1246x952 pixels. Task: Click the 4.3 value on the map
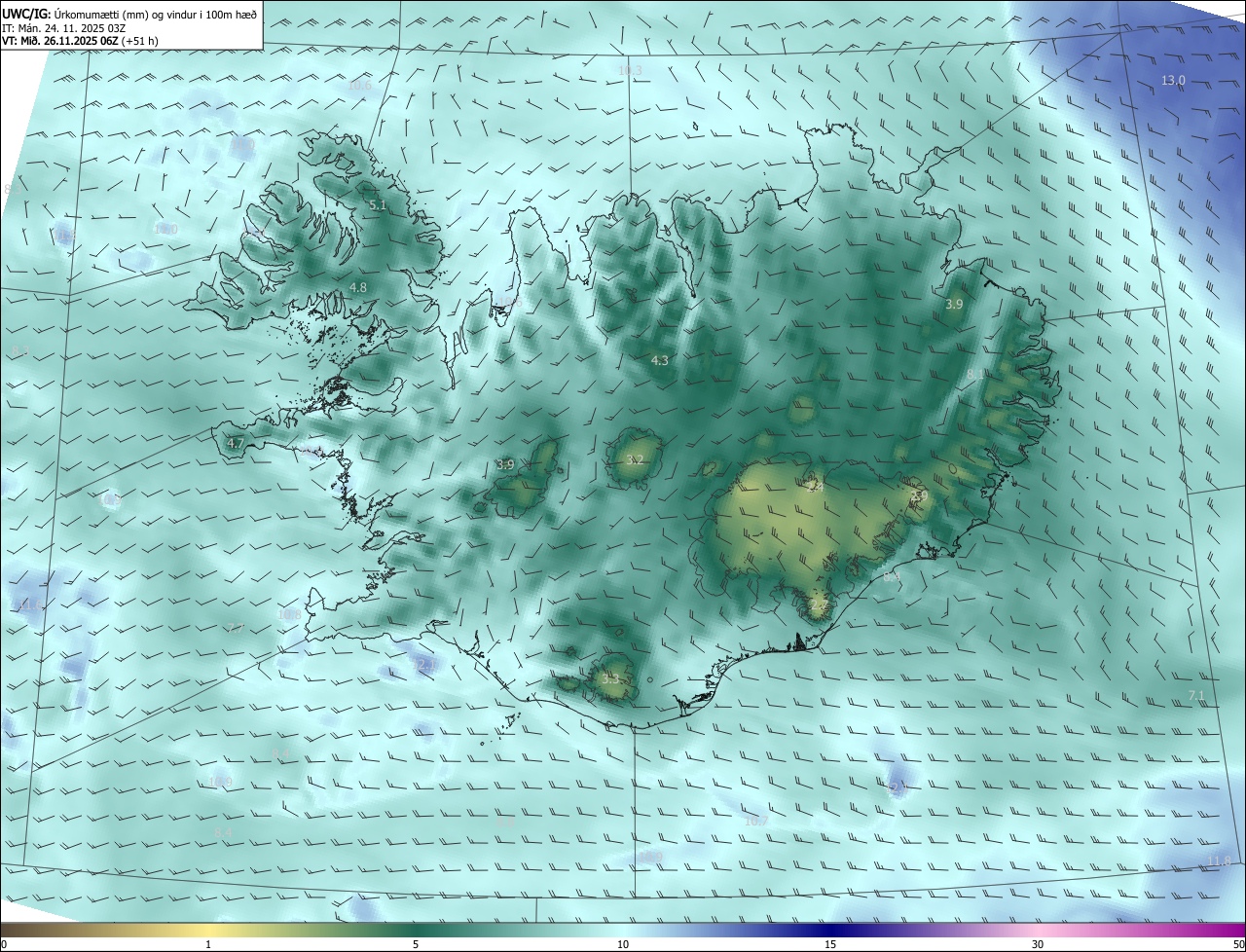(660, 360)
